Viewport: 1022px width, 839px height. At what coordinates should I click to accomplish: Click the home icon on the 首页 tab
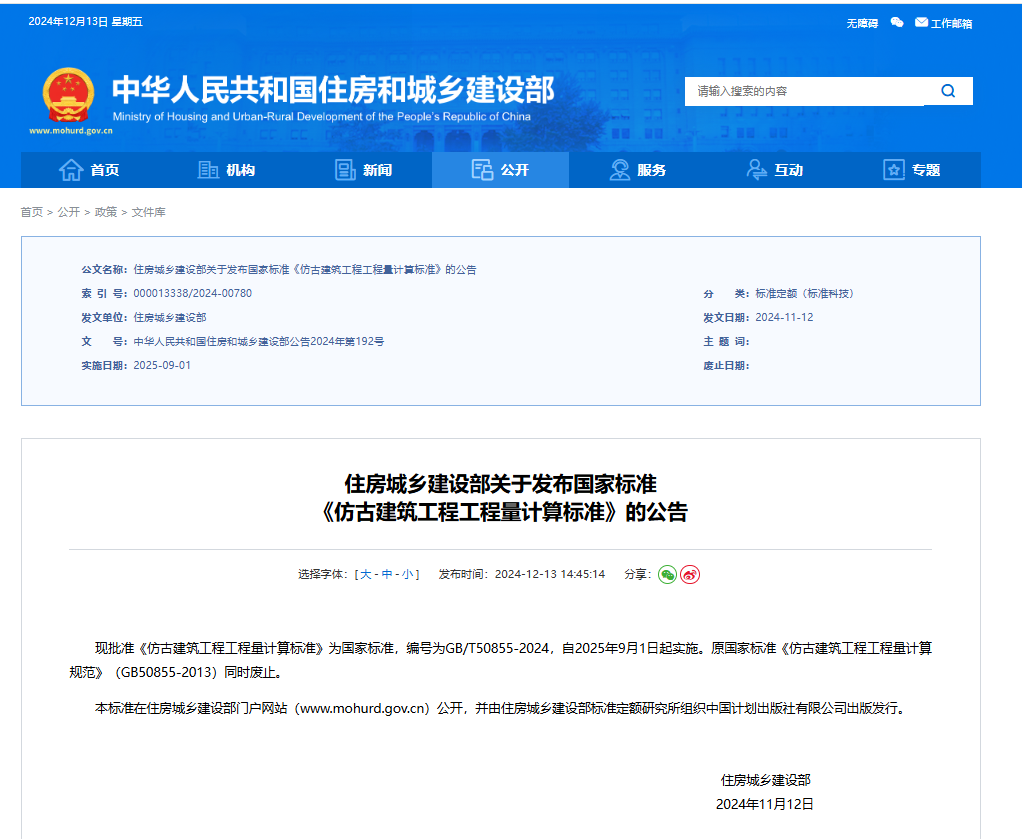pyautogui.click(x=70, y=170)
